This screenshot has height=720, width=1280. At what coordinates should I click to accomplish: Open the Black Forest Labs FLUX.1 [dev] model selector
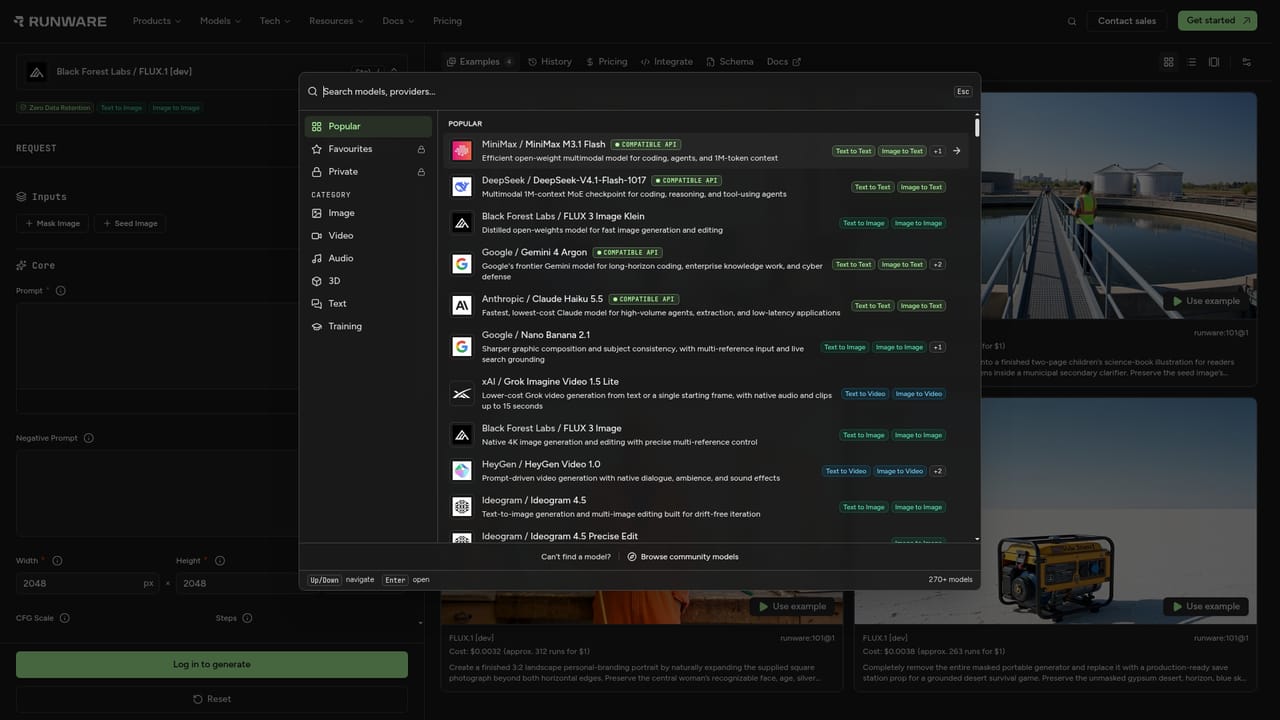tap(211, 72)
